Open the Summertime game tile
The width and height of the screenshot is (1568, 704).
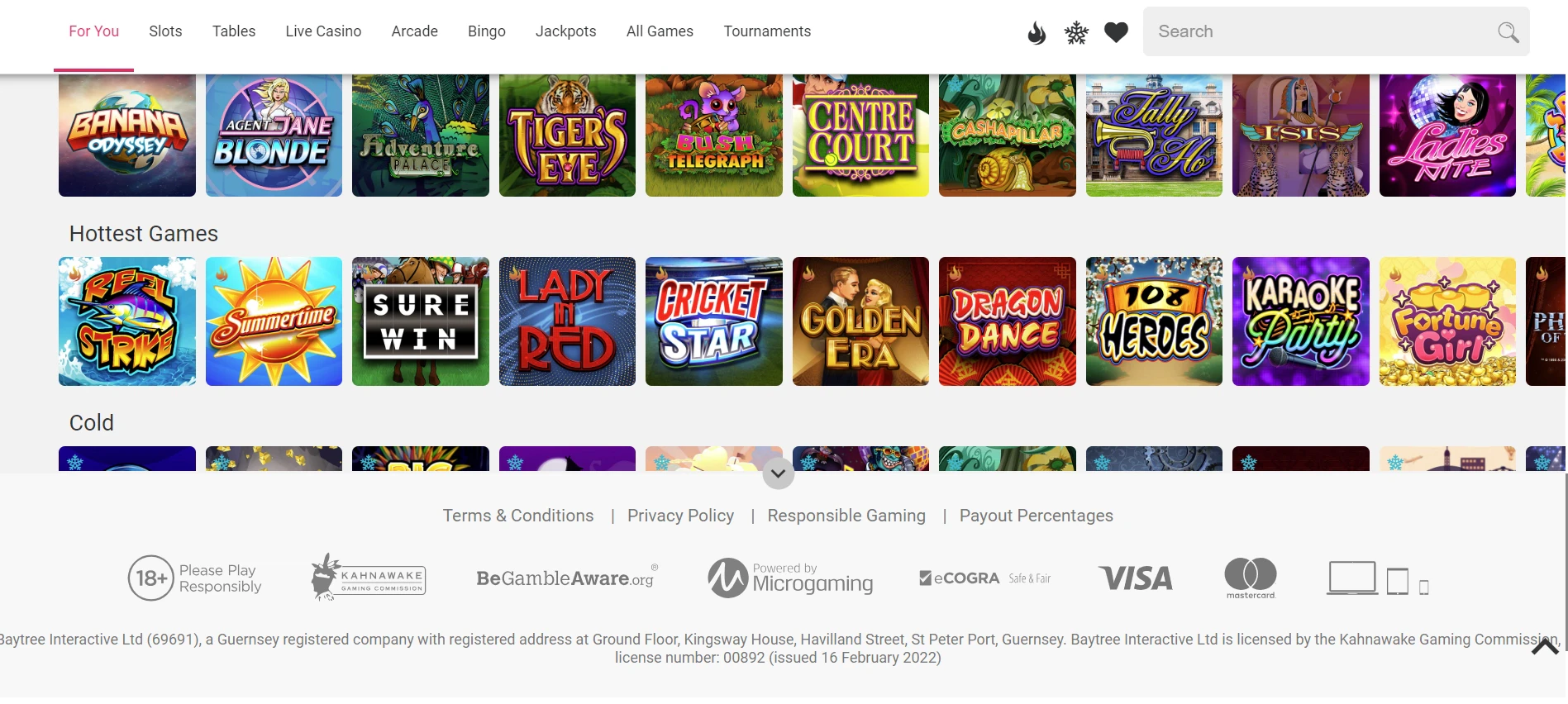tap(274, 321)
